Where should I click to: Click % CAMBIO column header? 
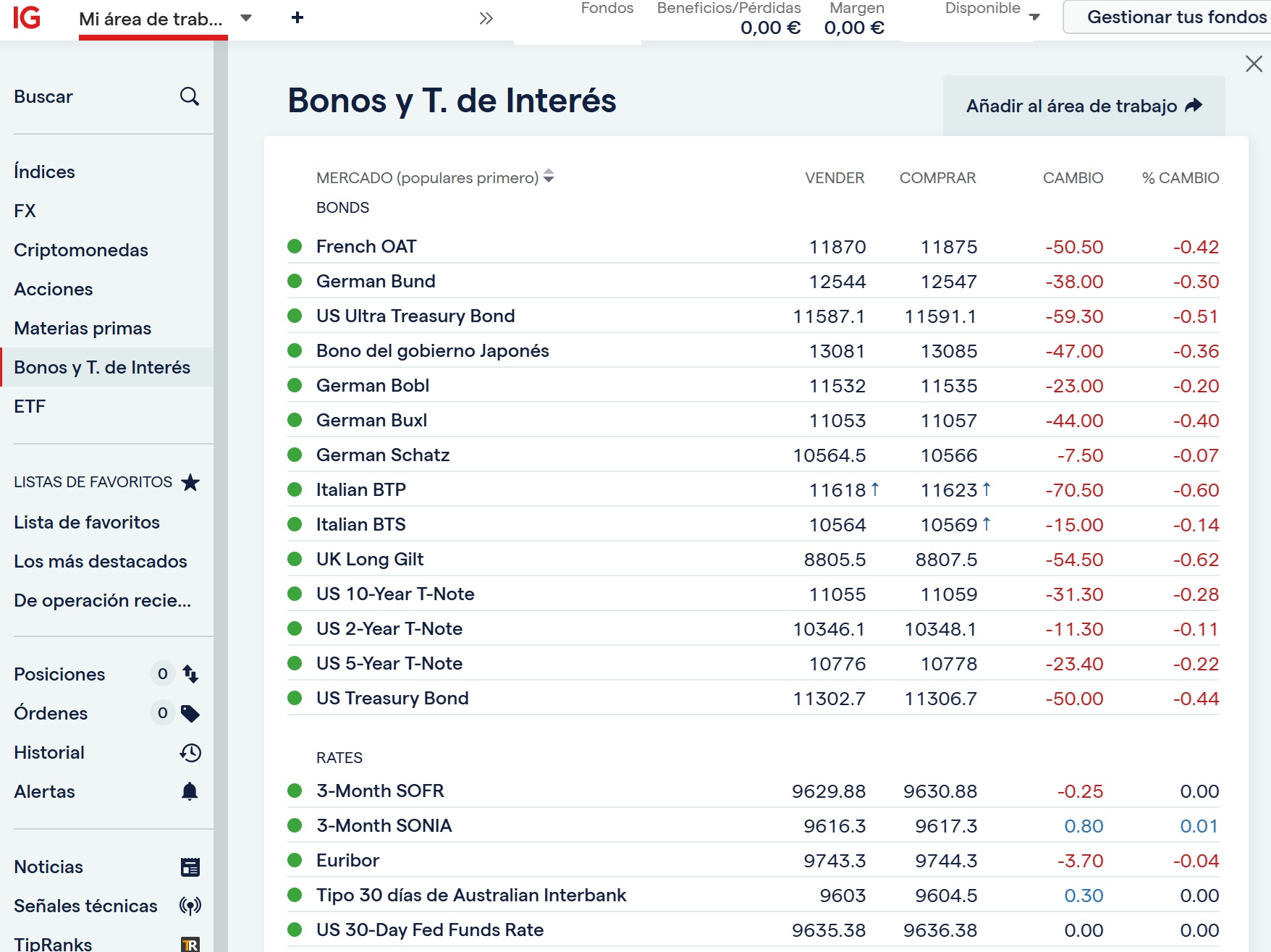pos(1181,177)
